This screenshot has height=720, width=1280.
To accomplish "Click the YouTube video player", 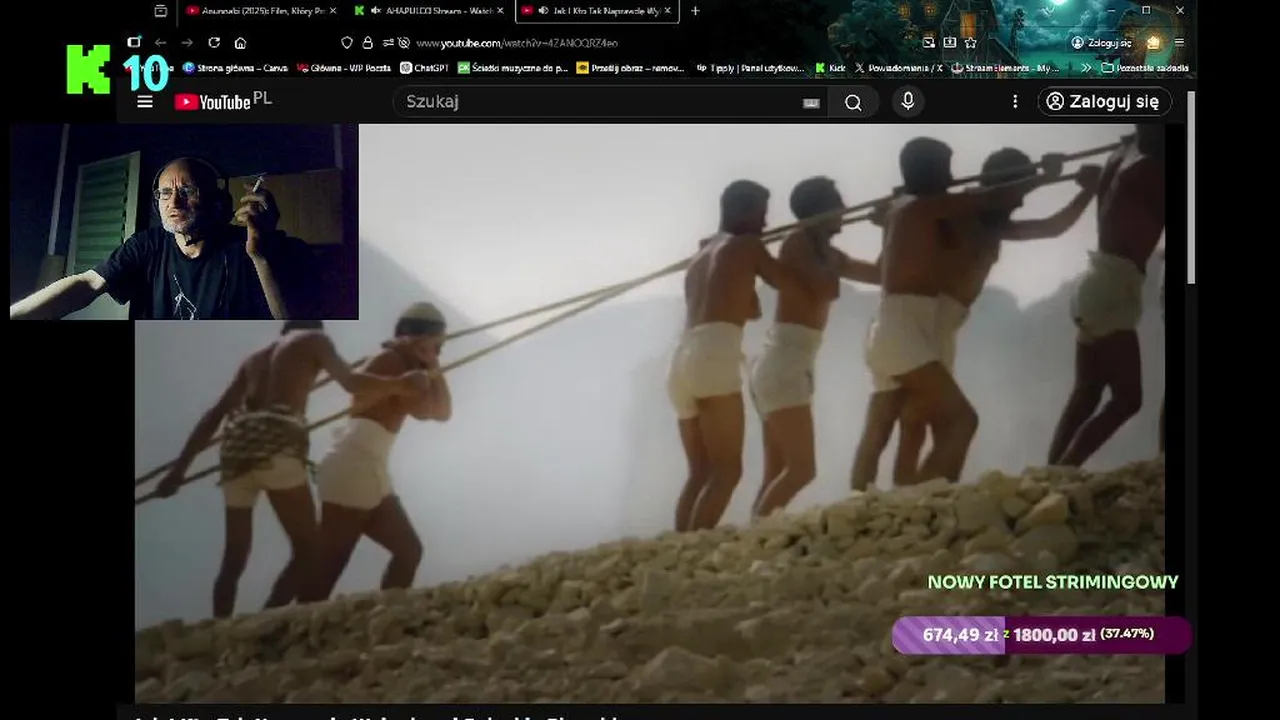I will point(650,413).
